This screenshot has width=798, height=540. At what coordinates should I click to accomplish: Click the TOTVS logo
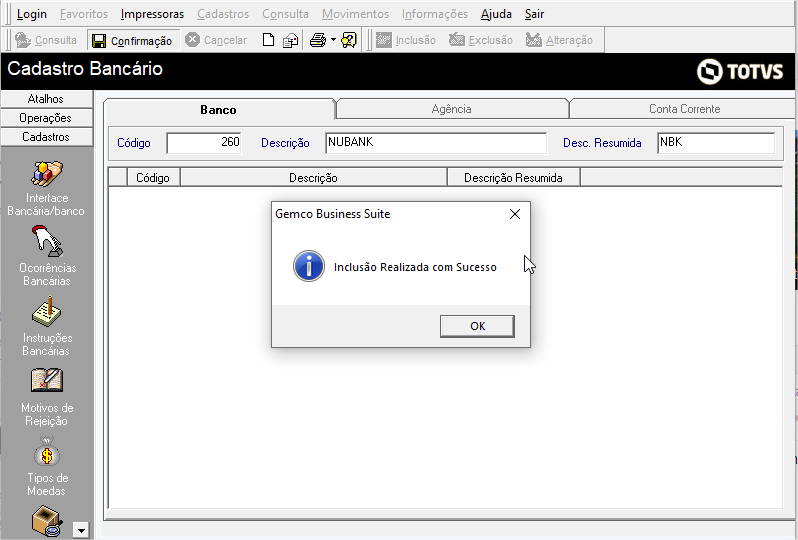(739, 71)
